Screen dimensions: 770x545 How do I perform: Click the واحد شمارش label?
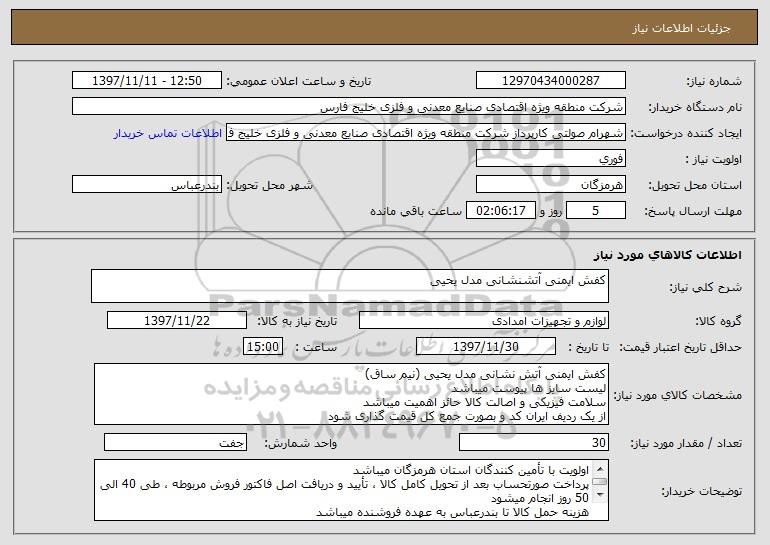tap(301, 443)
